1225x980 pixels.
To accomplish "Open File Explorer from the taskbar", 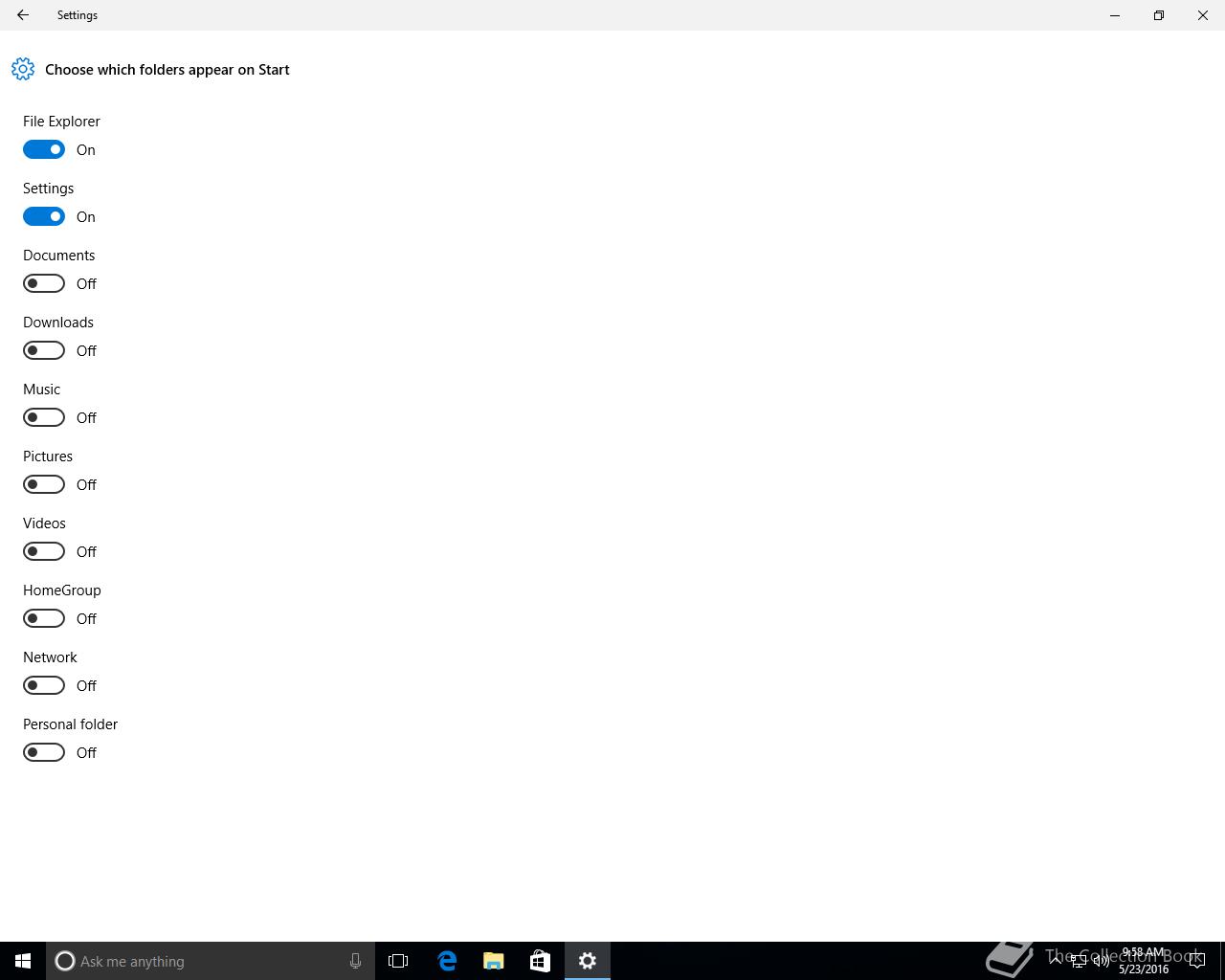I will 494,961.
